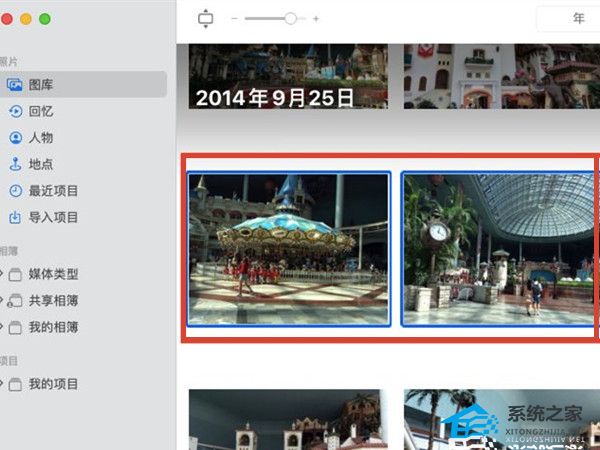This screenshot has width=600, height=450.
Task: Open 回忆 in the sidebar
Action: (41, 111)
